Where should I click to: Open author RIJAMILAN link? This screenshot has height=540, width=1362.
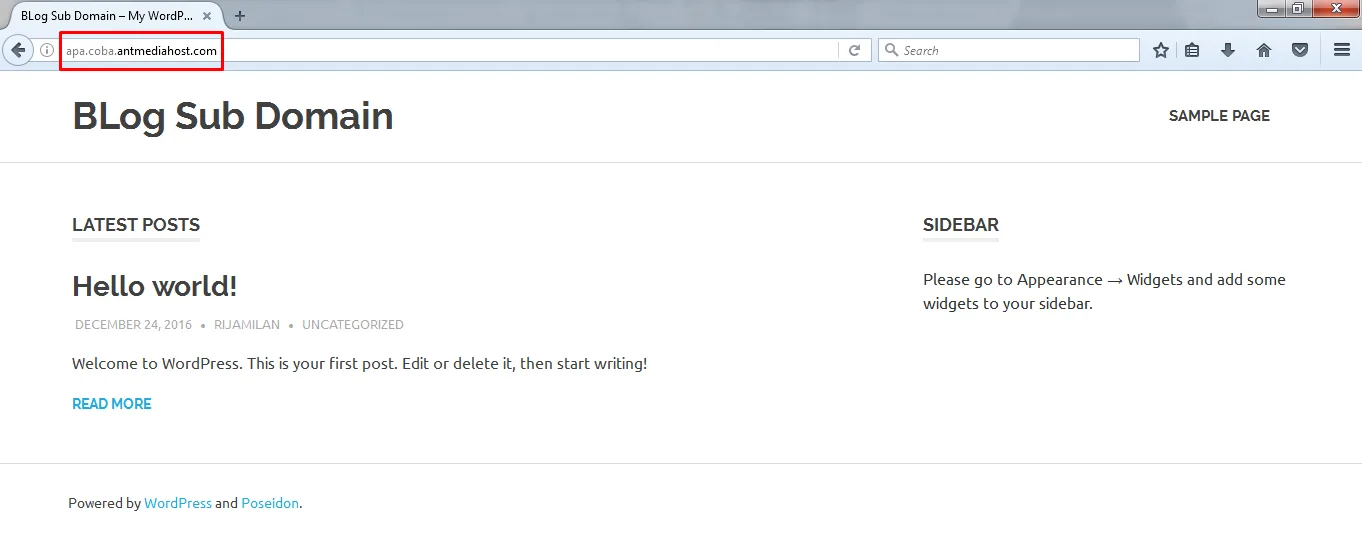(x=247, y=325)
